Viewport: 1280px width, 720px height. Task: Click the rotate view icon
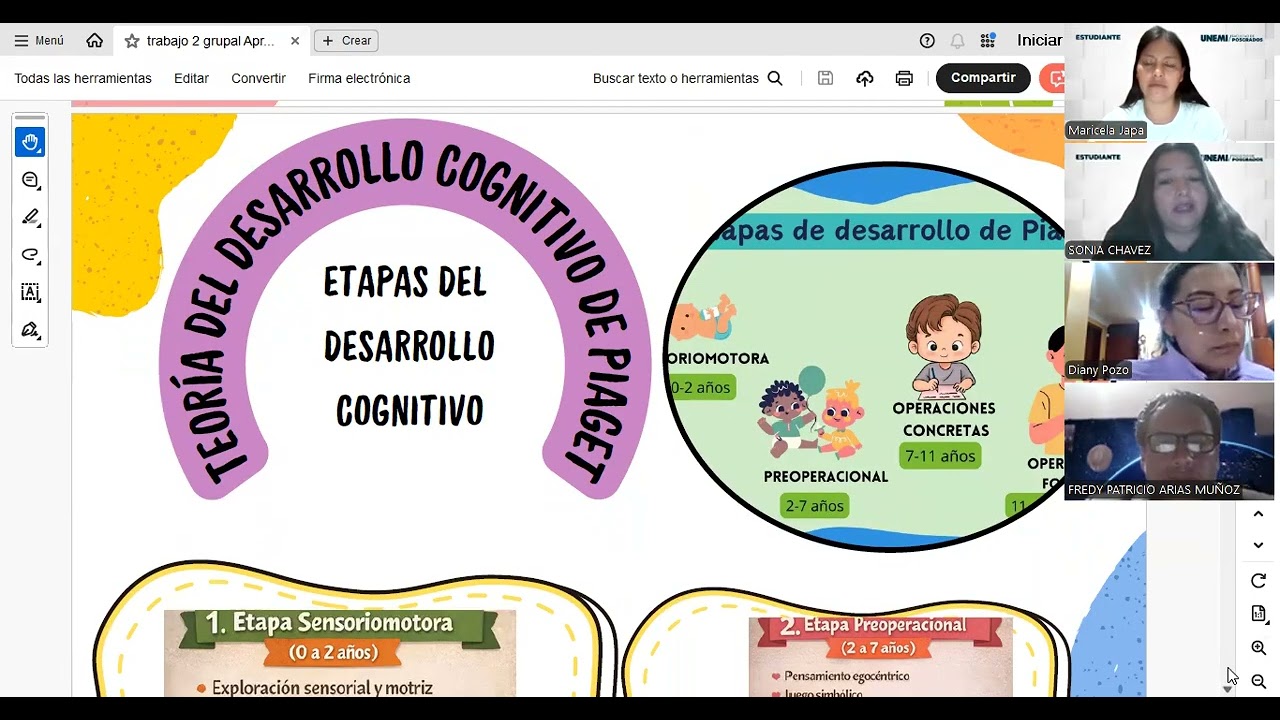click(1259, 581)
